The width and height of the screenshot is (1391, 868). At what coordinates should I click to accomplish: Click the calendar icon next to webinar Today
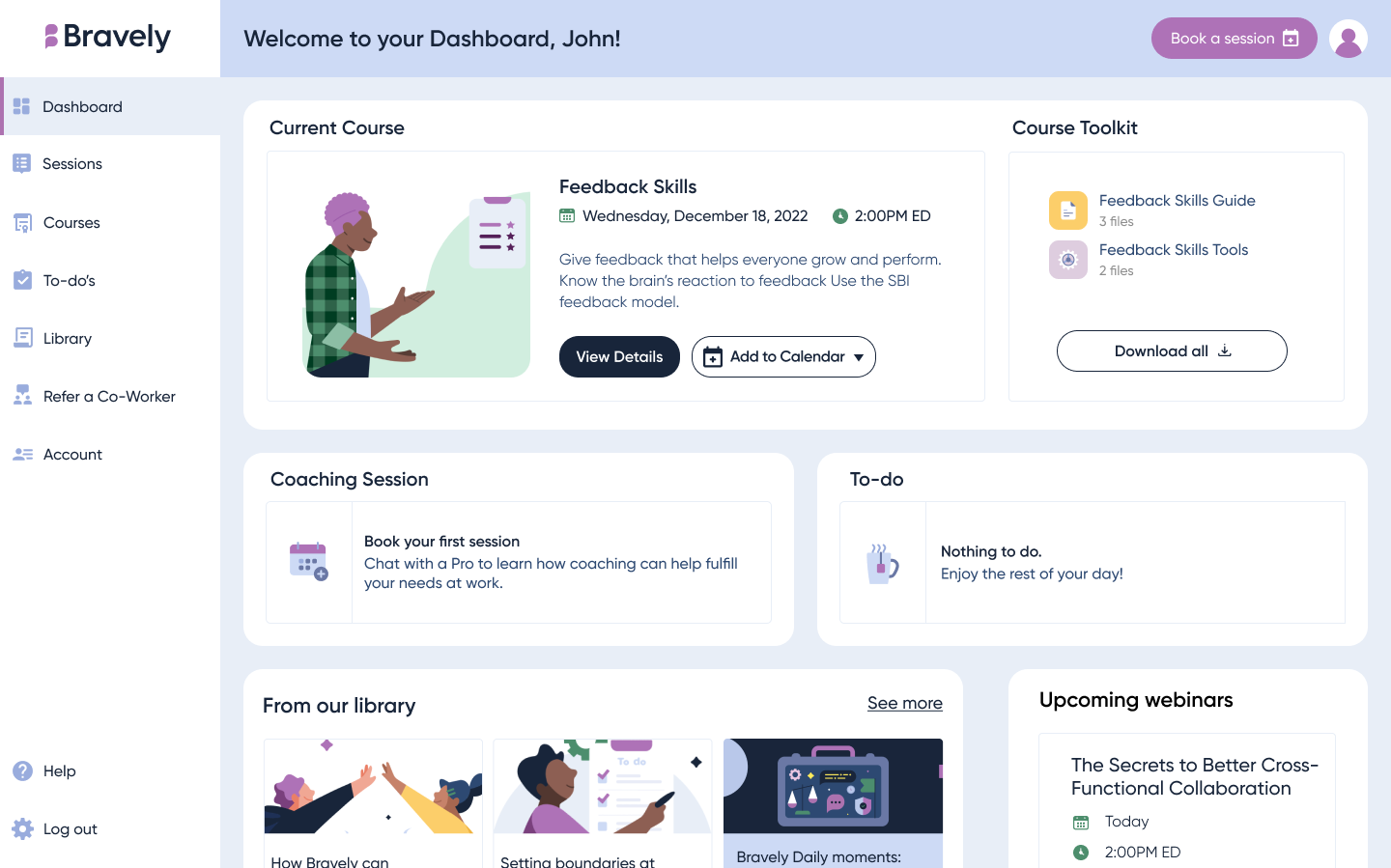coord(1081,823)
